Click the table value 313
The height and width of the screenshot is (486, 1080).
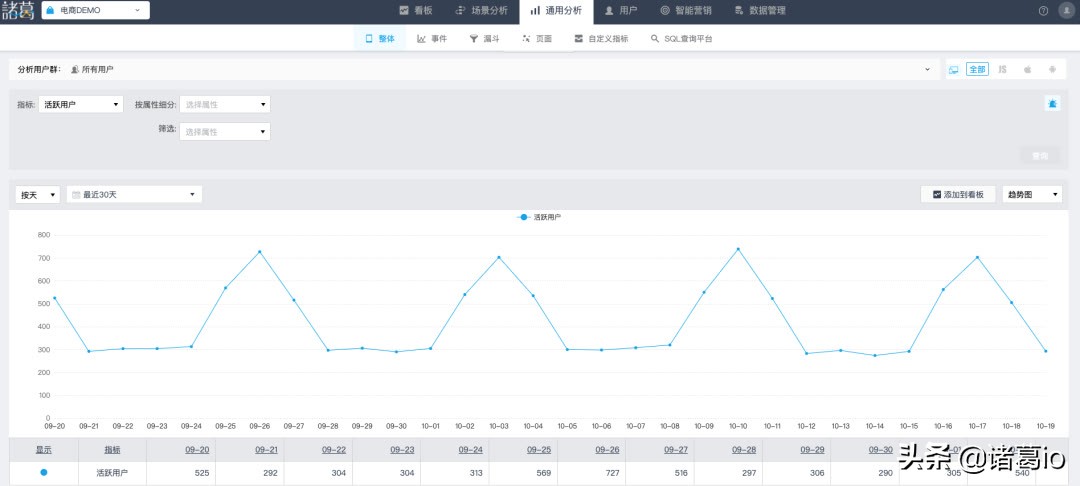(x=476, y=473)
